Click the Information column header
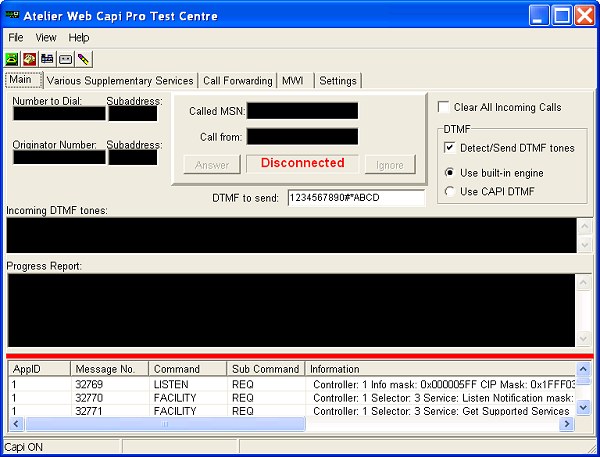The image size is (600, 457). tap(440, 369)
